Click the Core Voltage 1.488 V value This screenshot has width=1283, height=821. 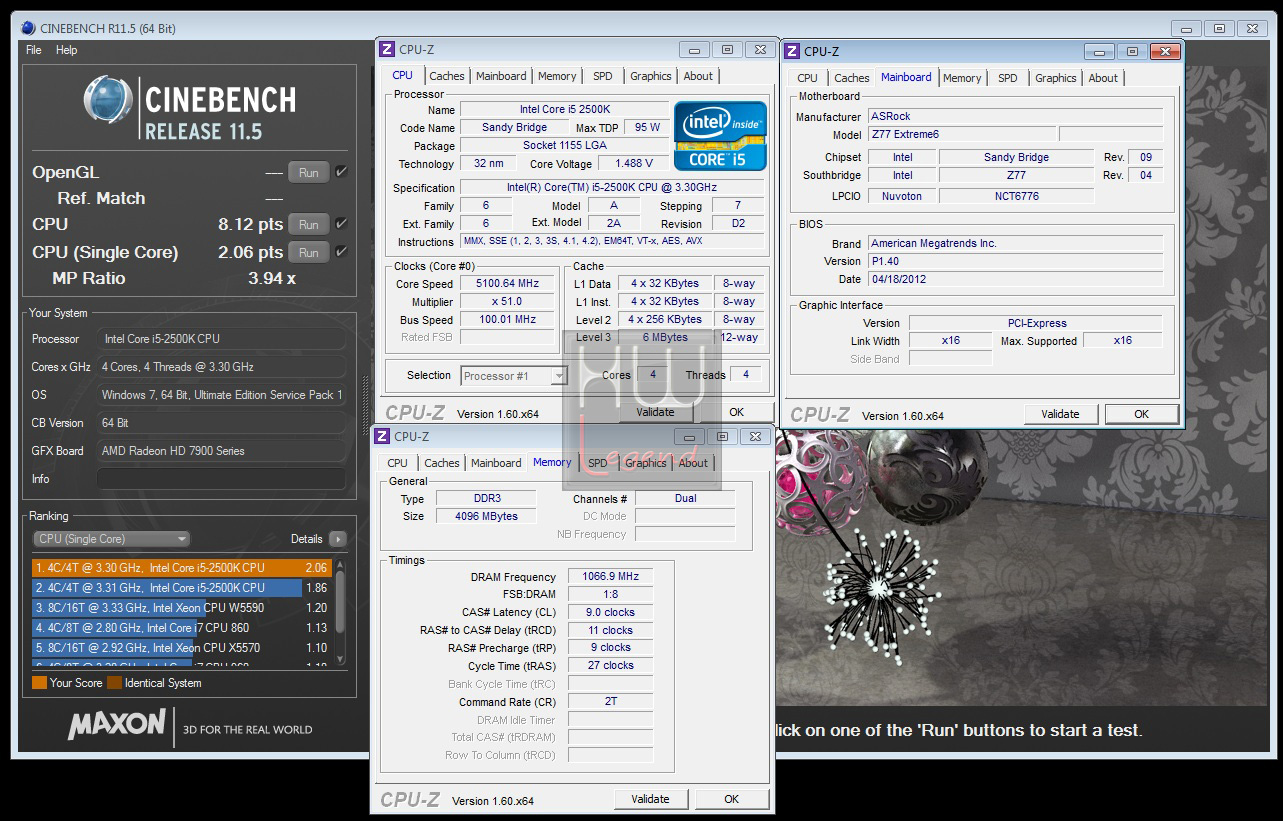click(634, 163)
